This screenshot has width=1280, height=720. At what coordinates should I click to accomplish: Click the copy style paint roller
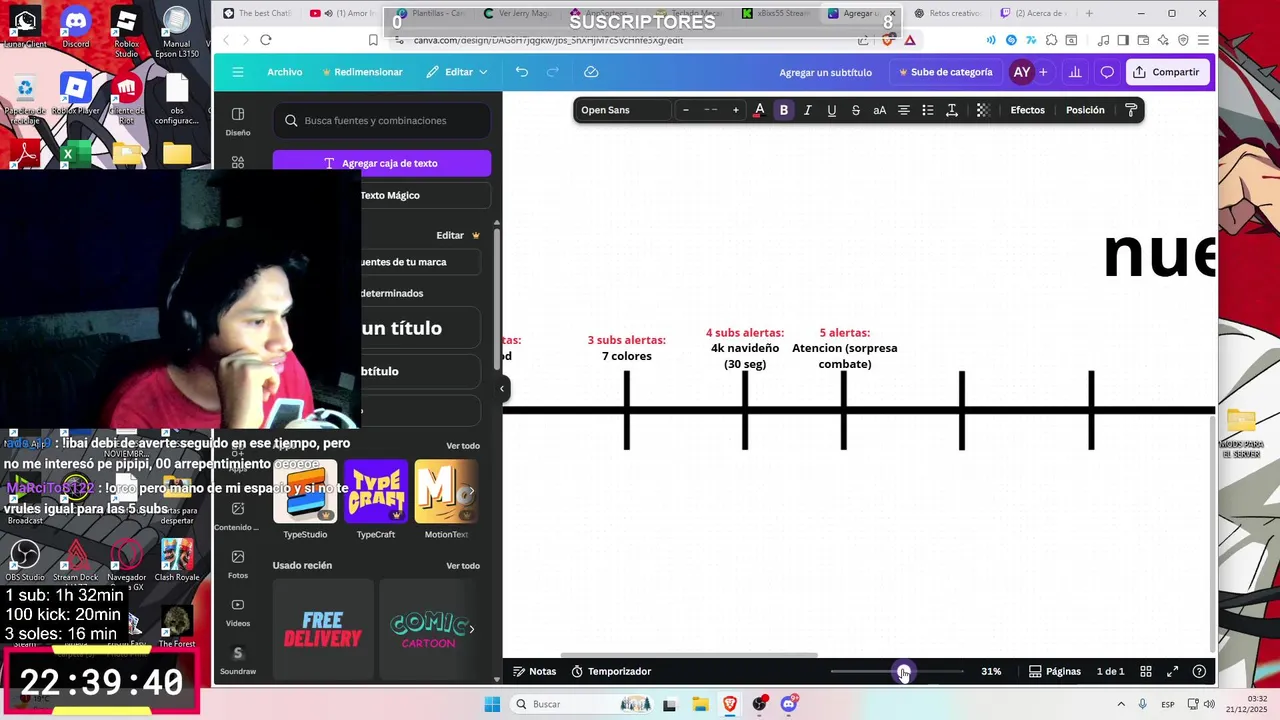point(1131,110)
